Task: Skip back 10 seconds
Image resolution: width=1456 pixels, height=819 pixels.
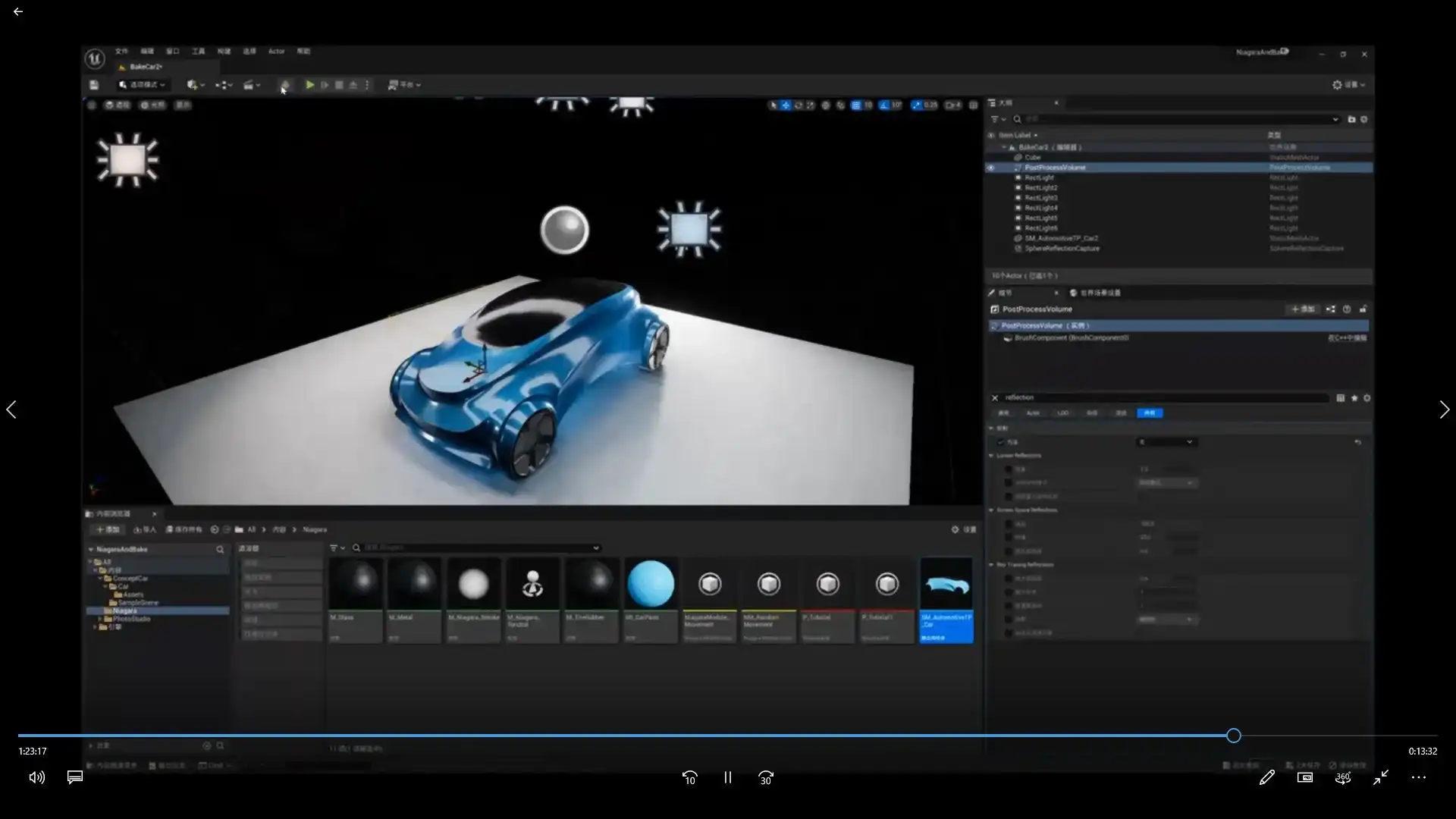Action: (689, 777)
